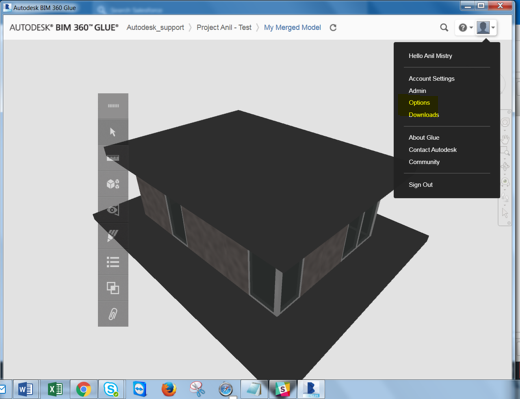This screenshot has height=399, width=520.
Task: Open Account Settings from user menu
Action: click(431, 79)
